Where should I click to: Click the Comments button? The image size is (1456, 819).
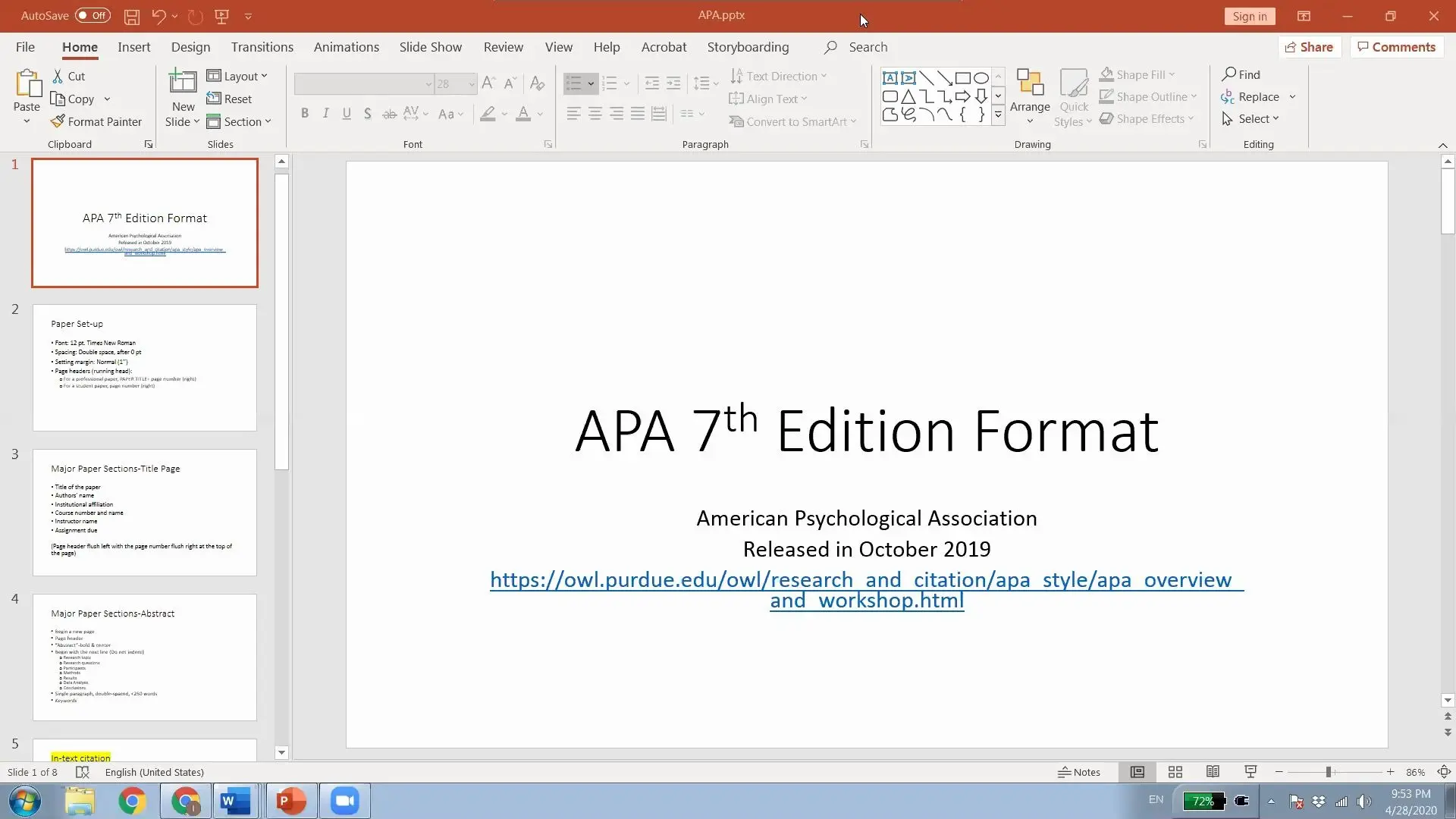(1396, 47)
